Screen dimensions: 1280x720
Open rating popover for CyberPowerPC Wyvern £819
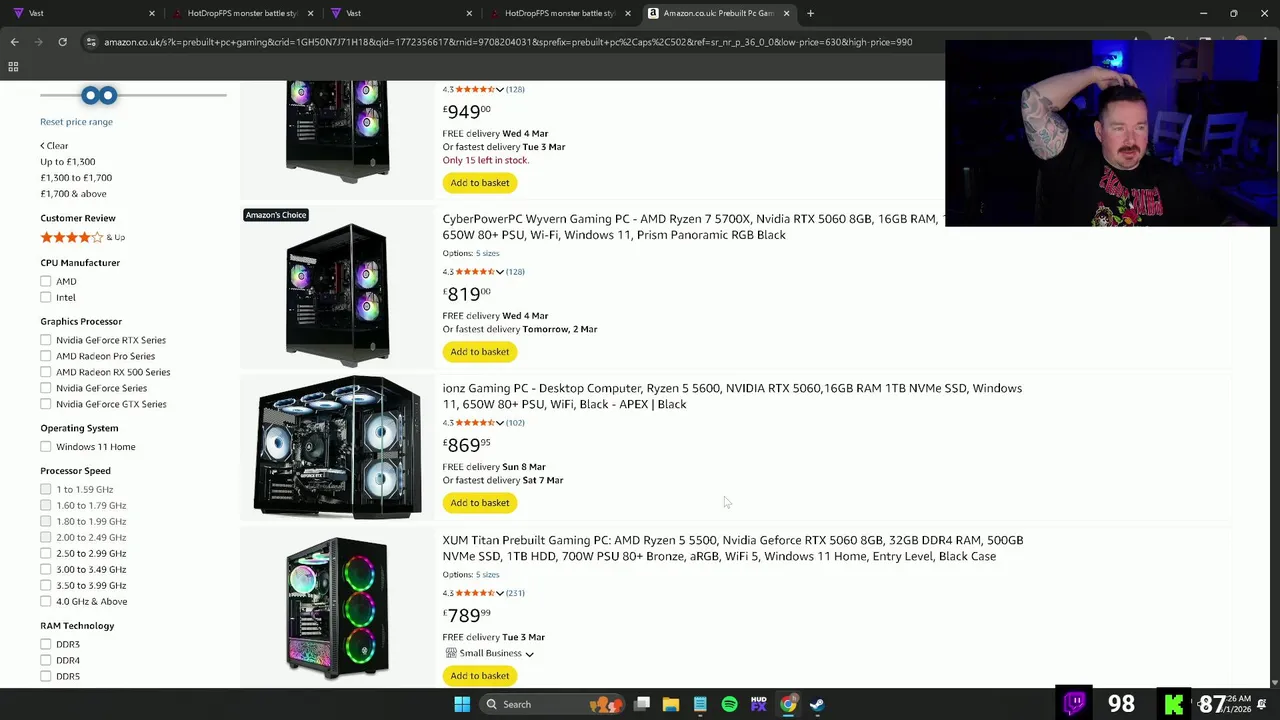(x=500, y=272)
